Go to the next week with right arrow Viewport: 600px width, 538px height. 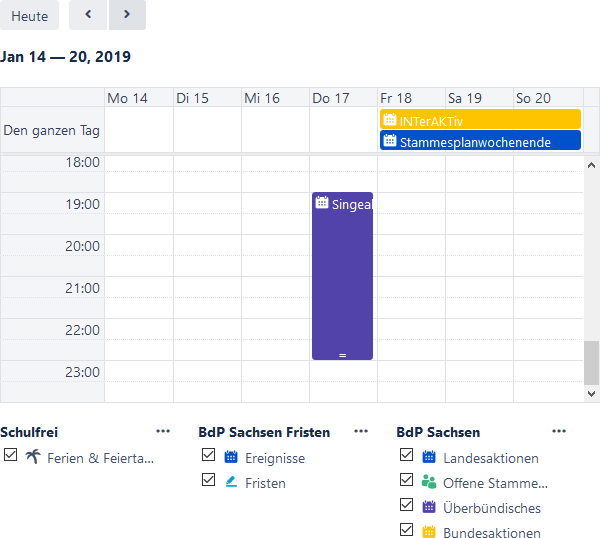[x=126, y=15]
